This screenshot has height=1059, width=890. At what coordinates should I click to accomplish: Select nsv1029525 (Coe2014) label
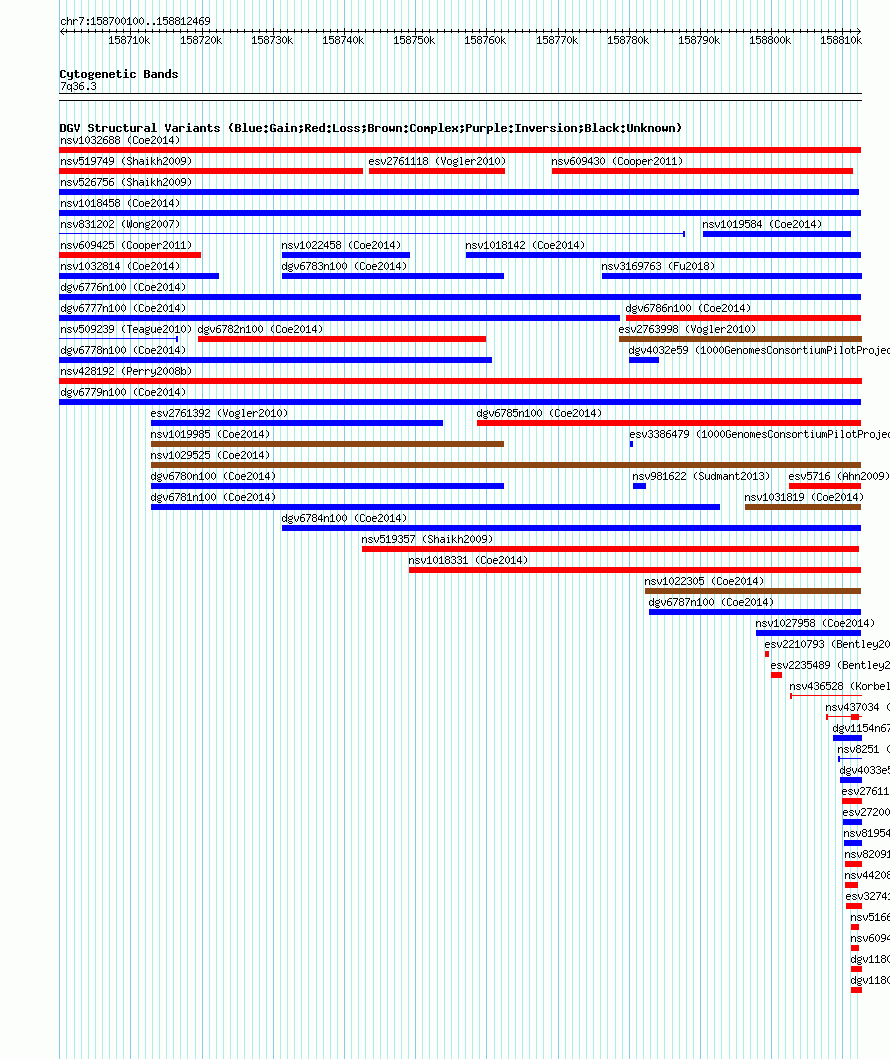tap(211, 455)
